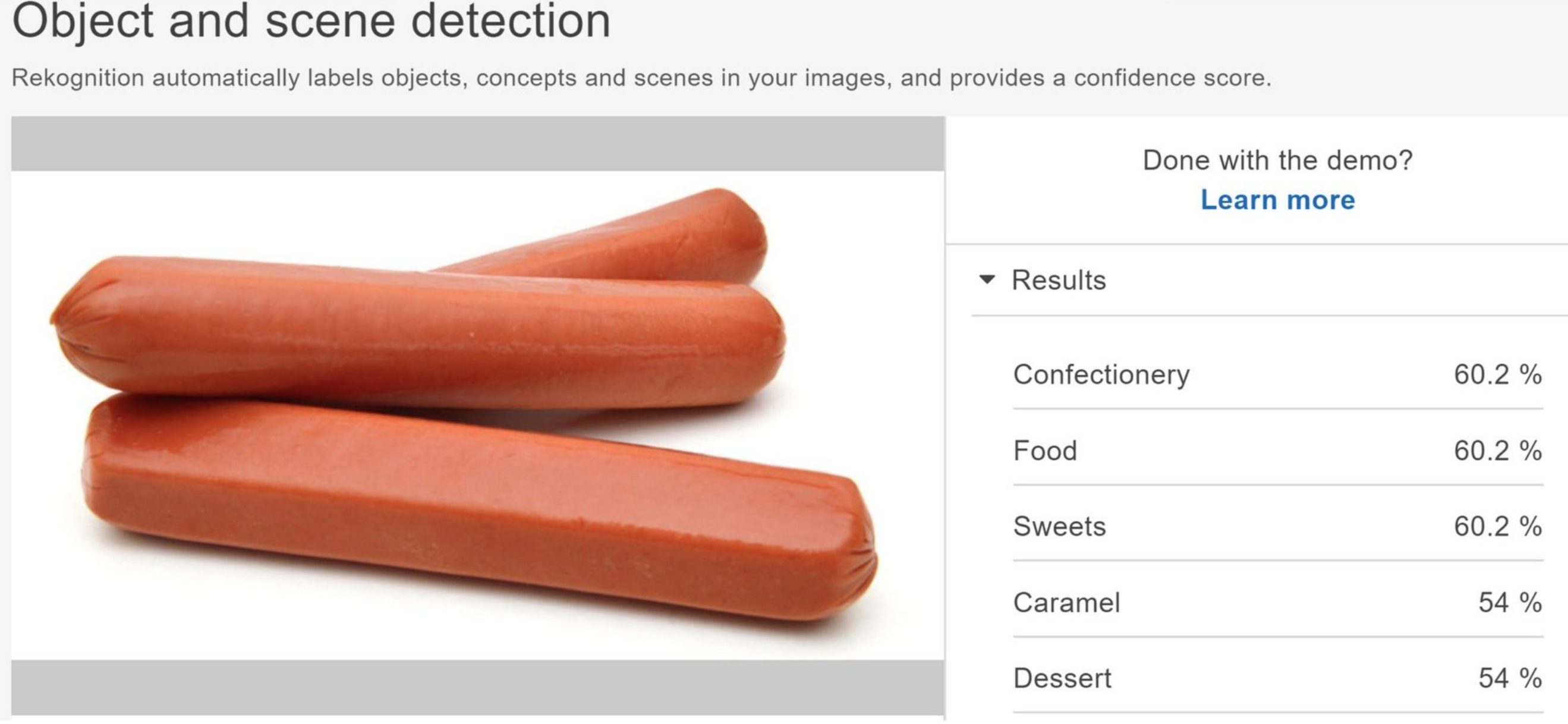Collapse the Results section triangle
This screenshot has height=724, width=1568.
pyautogui.click(x=987, y=280)
